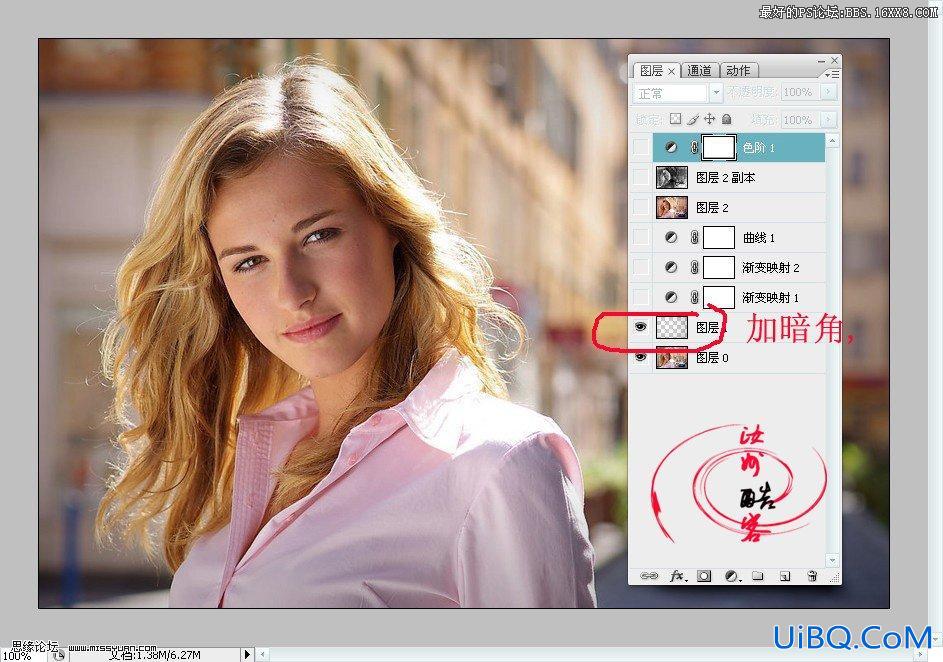Show the 色阶 1 adjustment layer
Screen dimensions: 943x662
641,147
